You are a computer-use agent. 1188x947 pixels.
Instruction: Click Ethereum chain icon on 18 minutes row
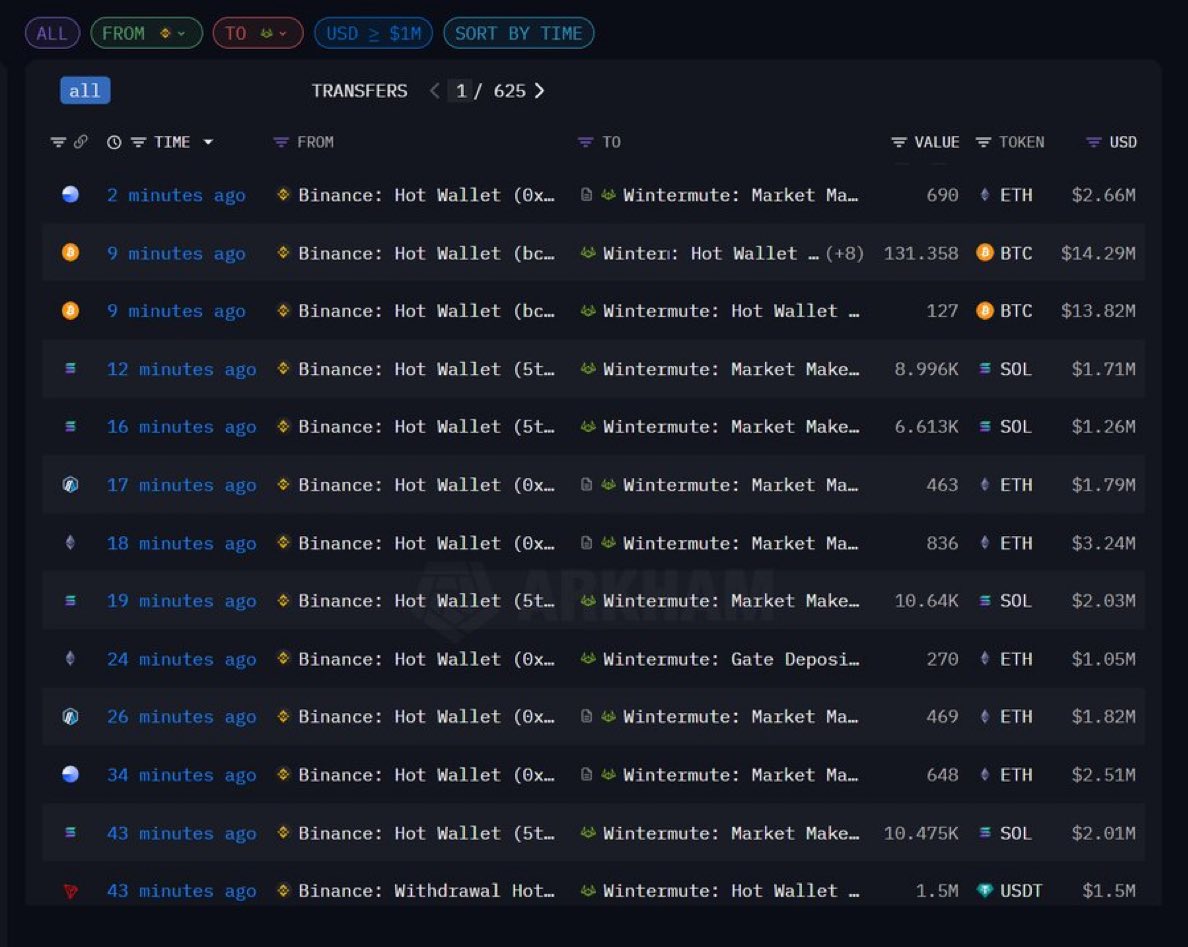pyautogui.click(x=70, y=542)
